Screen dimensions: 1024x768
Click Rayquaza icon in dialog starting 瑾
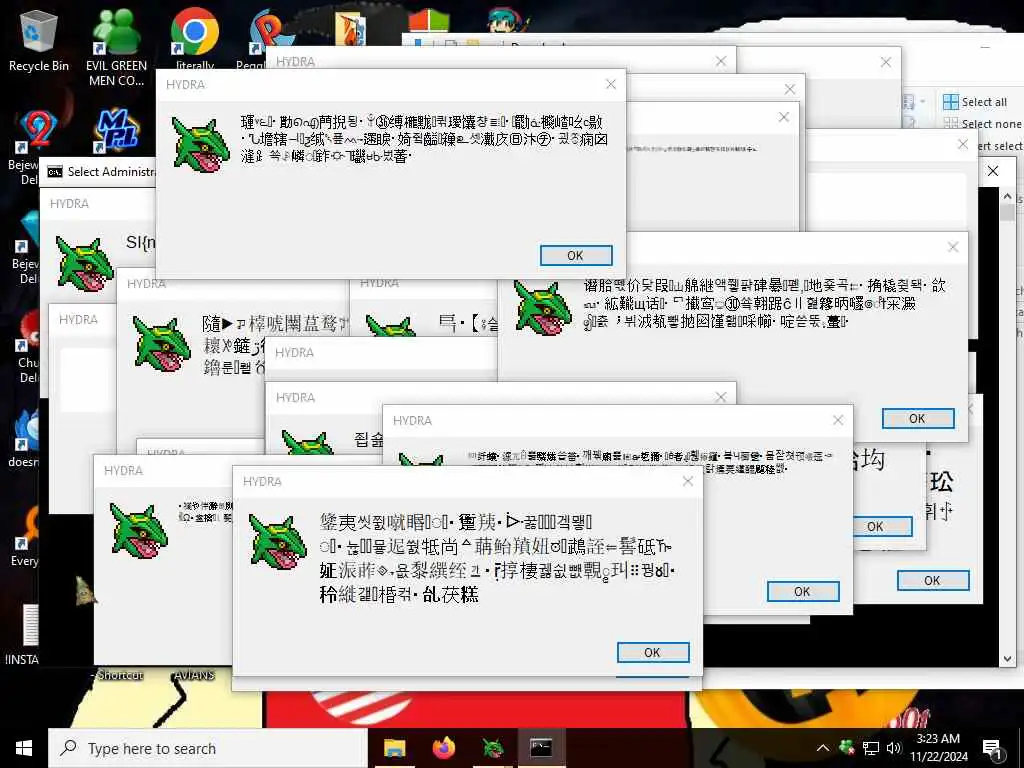tap(200, 145)
